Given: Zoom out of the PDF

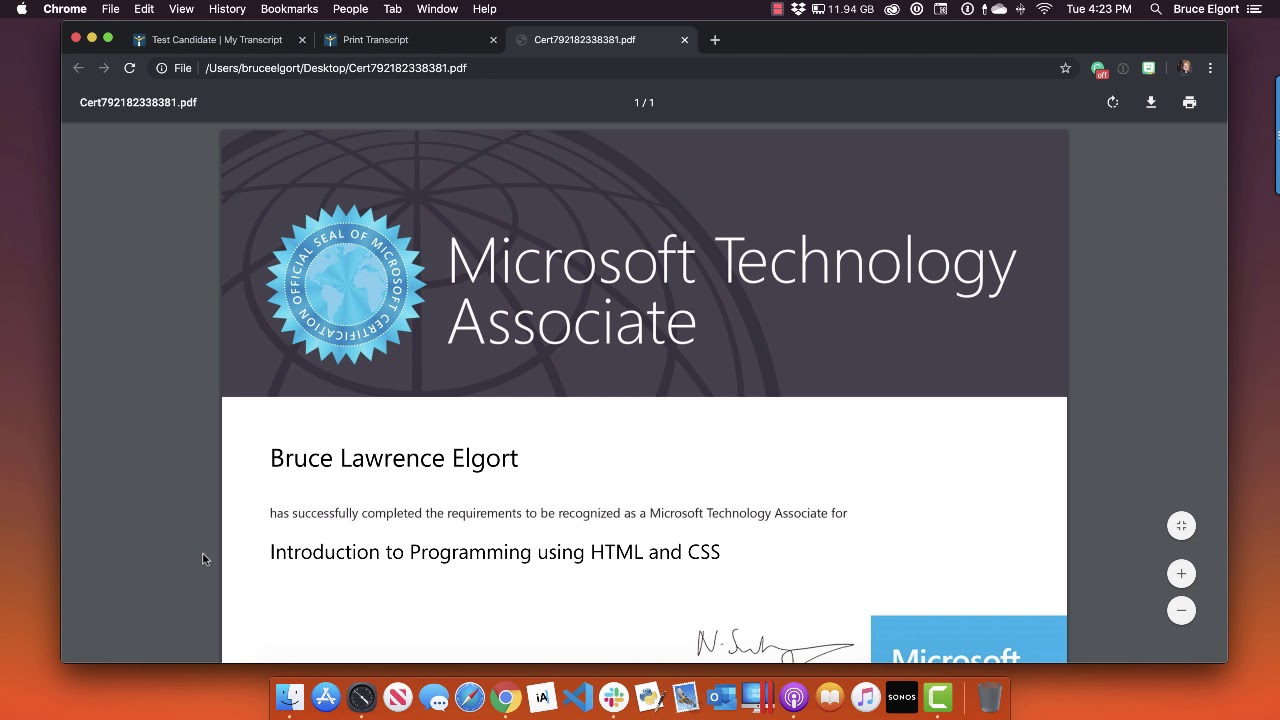Looking at the screenshot, I should pos(1181,610).
